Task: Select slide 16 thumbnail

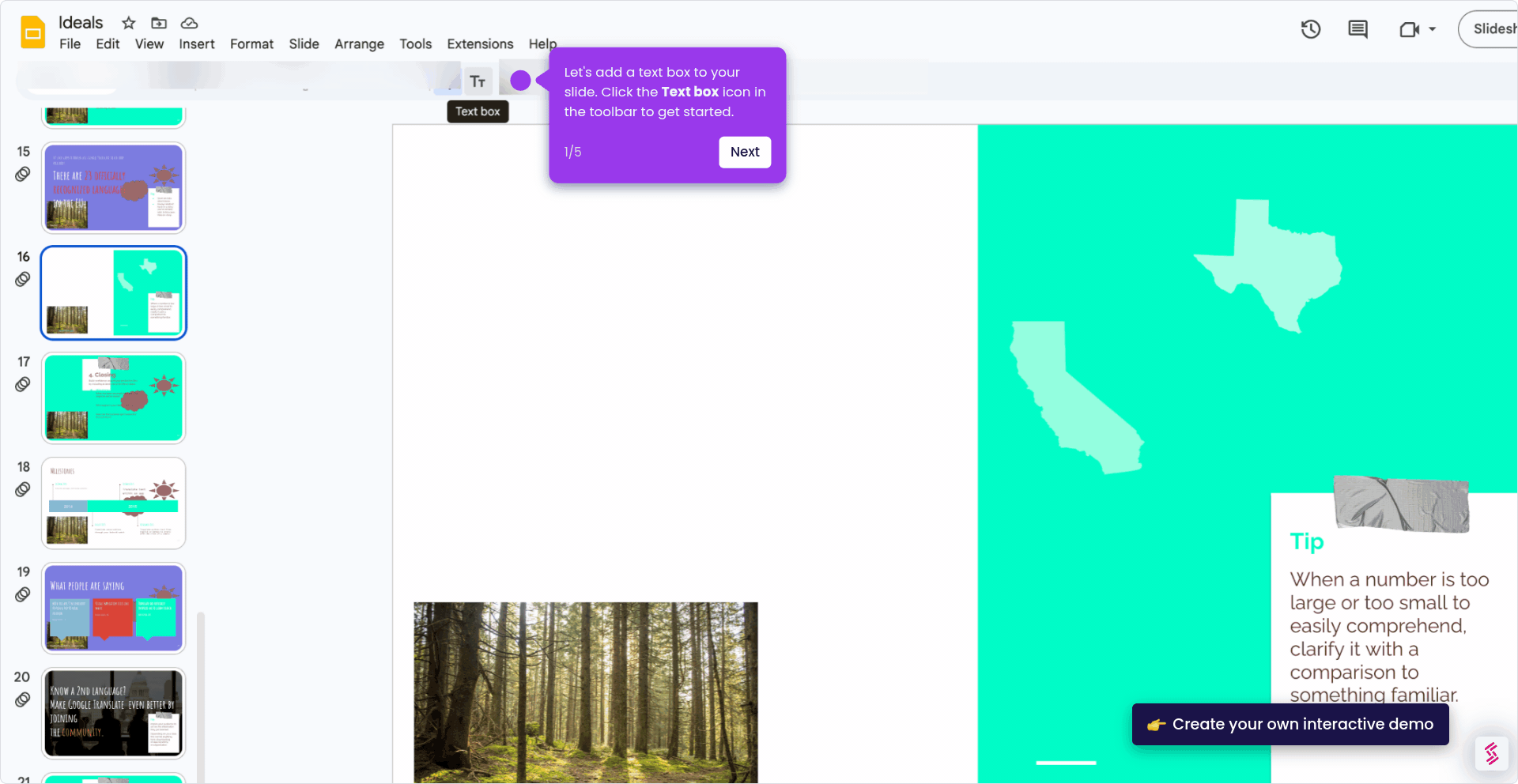Action: tap(114, 292)
